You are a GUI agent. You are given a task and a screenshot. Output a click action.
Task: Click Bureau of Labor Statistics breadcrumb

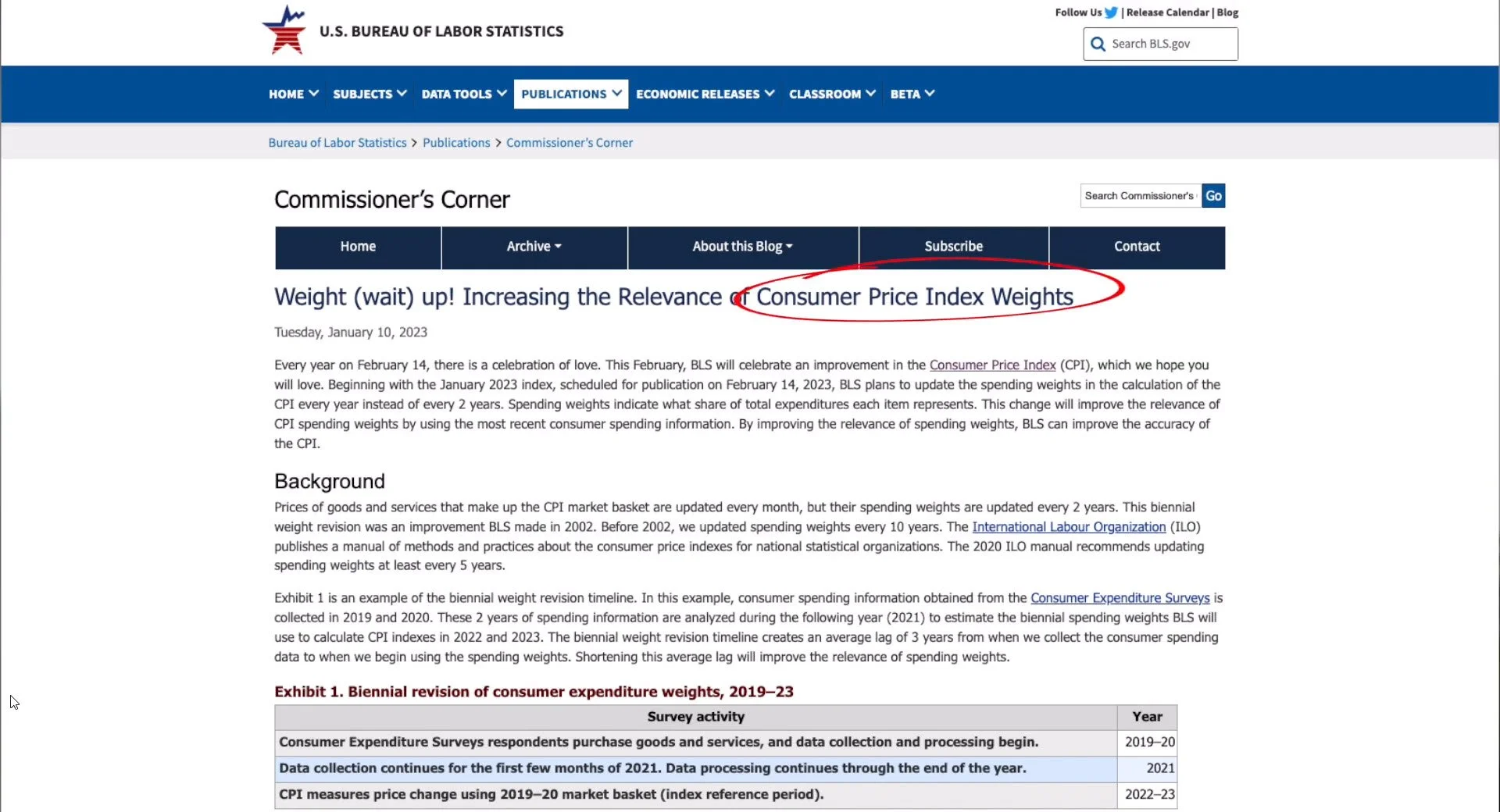(337, 143)
